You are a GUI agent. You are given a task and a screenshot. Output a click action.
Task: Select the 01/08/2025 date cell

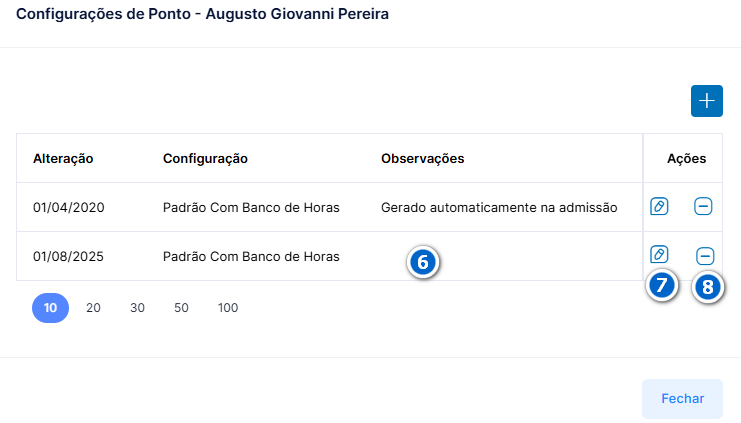(68, 257)
